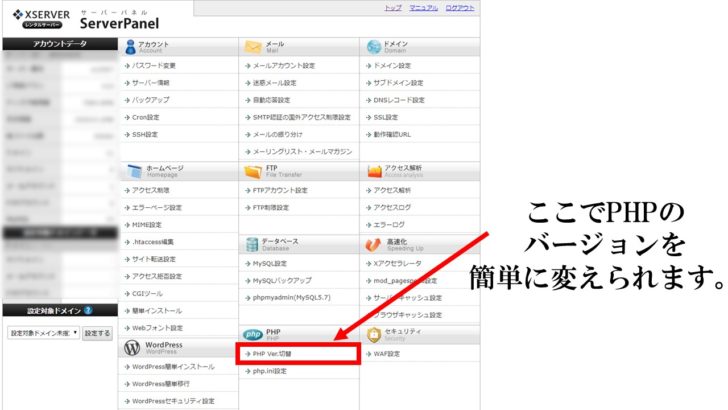Viewport: 728px width, 410px height.
Task: Open WAF設定
Action: point(386,354)
